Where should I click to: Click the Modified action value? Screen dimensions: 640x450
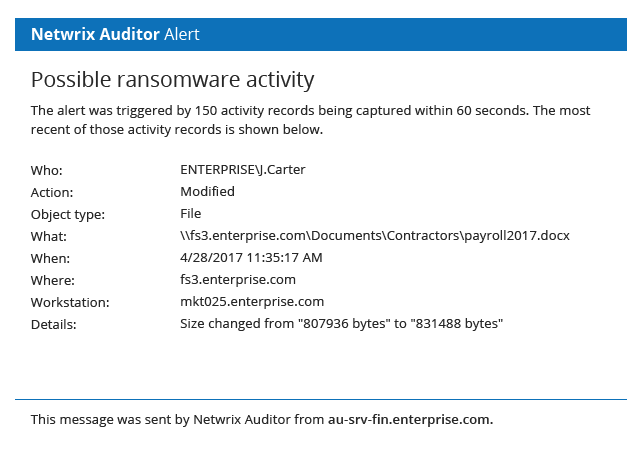pyautogui.click(x=207, y=191)
